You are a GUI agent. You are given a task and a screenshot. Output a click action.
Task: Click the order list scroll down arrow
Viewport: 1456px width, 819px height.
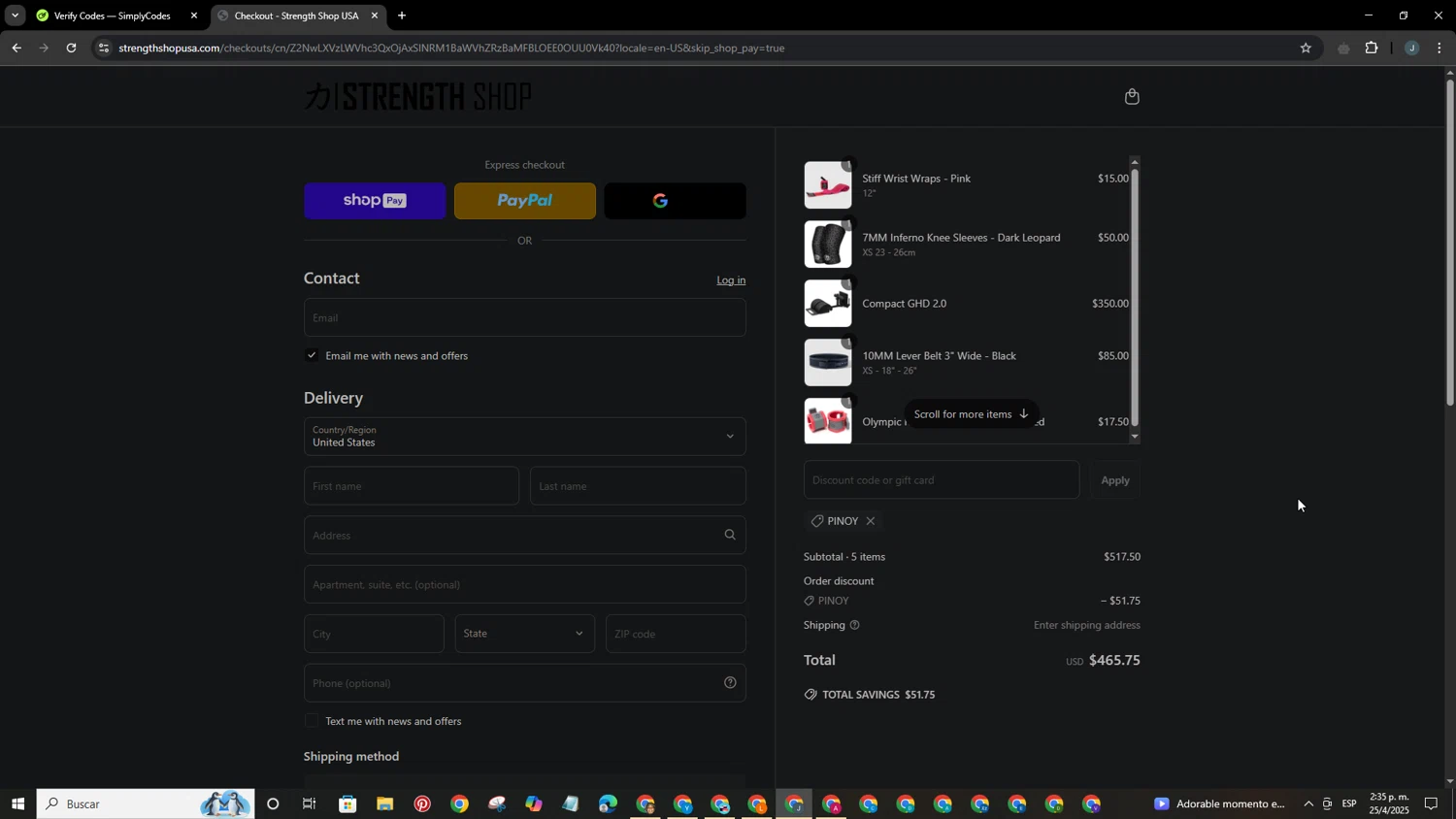(1134, 438)
